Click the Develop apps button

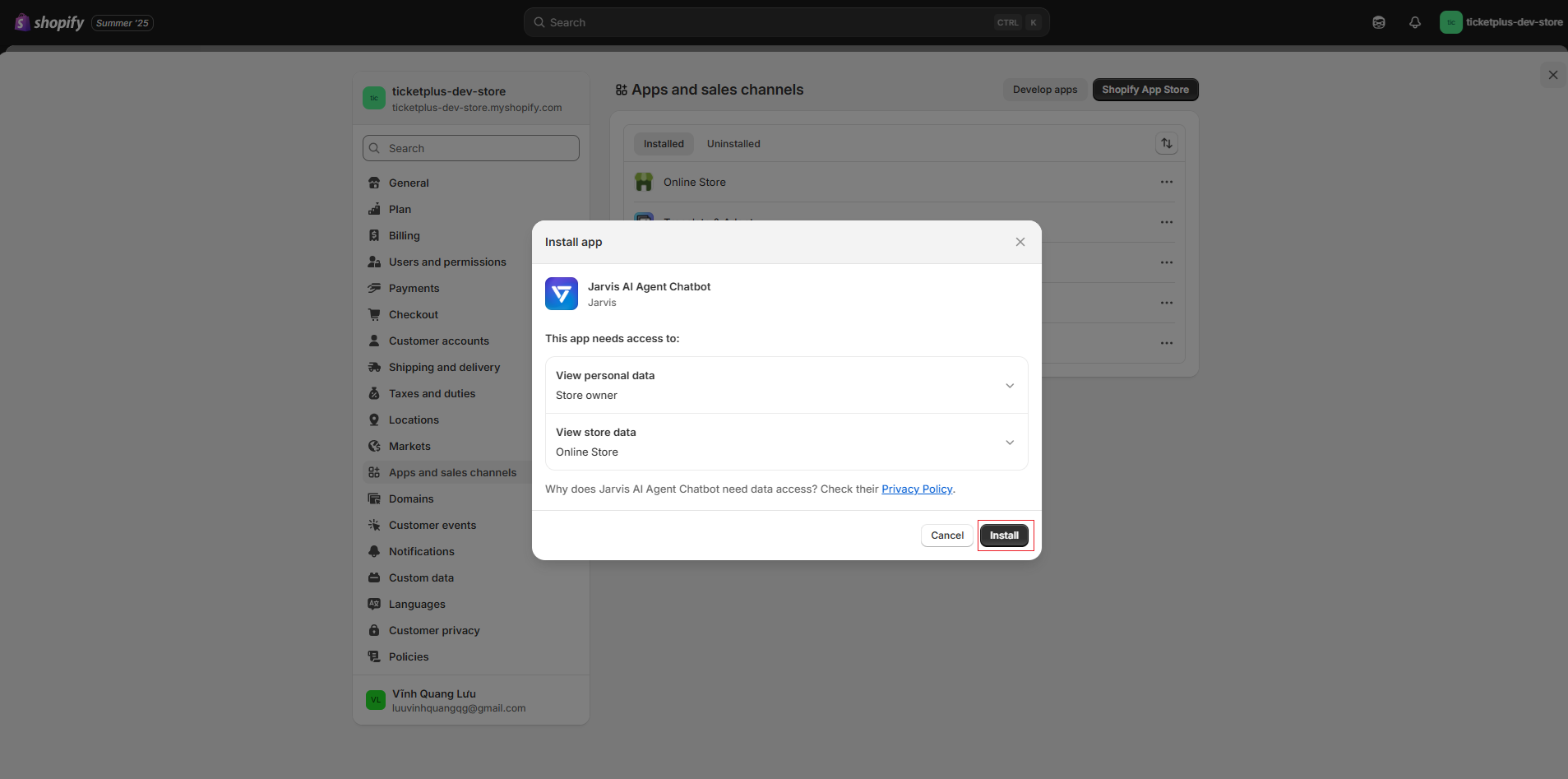(x=1045, y=90)
